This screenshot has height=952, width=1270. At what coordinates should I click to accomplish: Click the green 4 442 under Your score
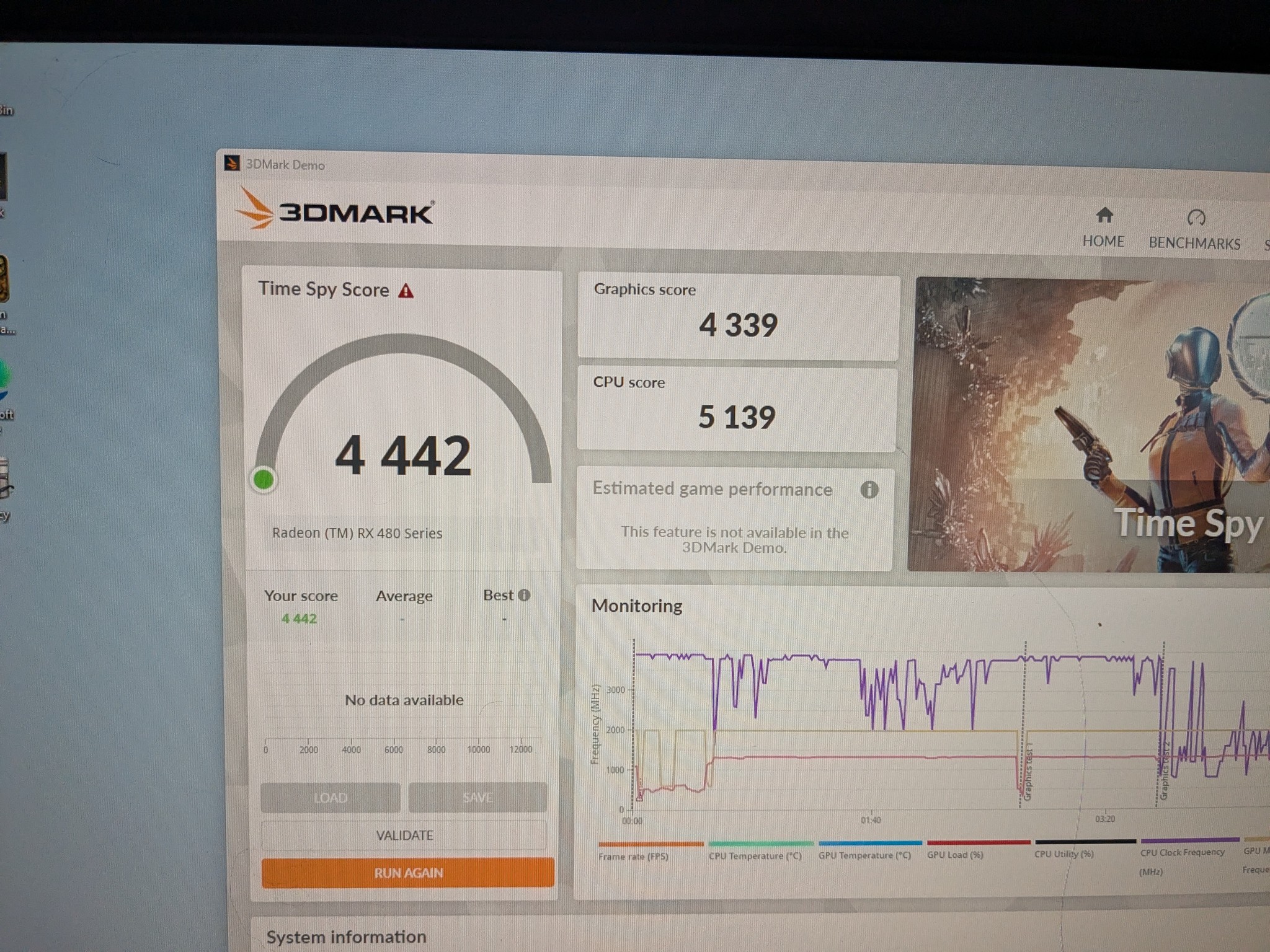coord(299,619)
